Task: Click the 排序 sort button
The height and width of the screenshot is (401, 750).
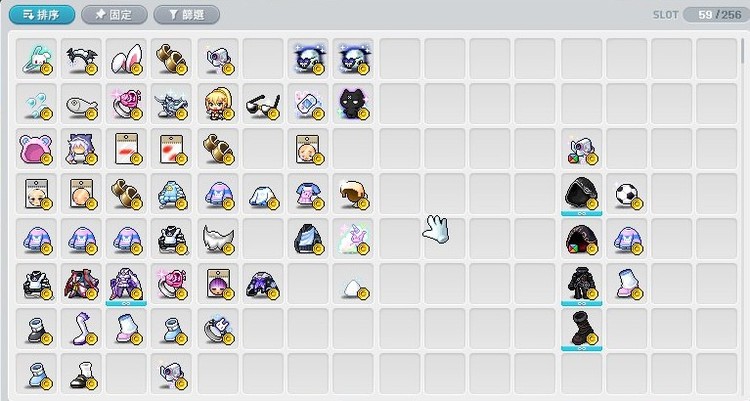Action: pos(42,15)
